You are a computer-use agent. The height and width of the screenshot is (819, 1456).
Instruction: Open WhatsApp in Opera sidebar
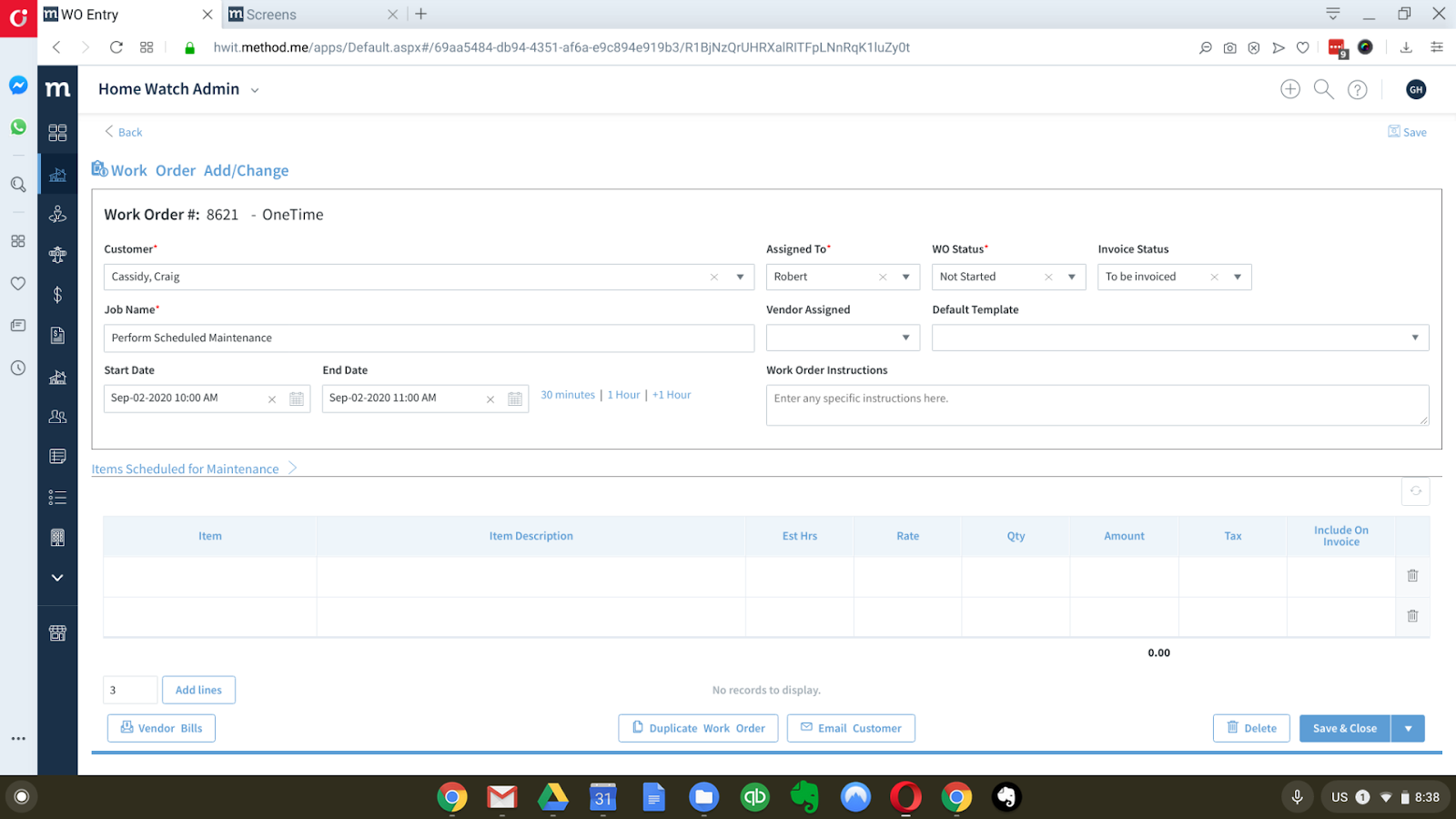[18, 127]
